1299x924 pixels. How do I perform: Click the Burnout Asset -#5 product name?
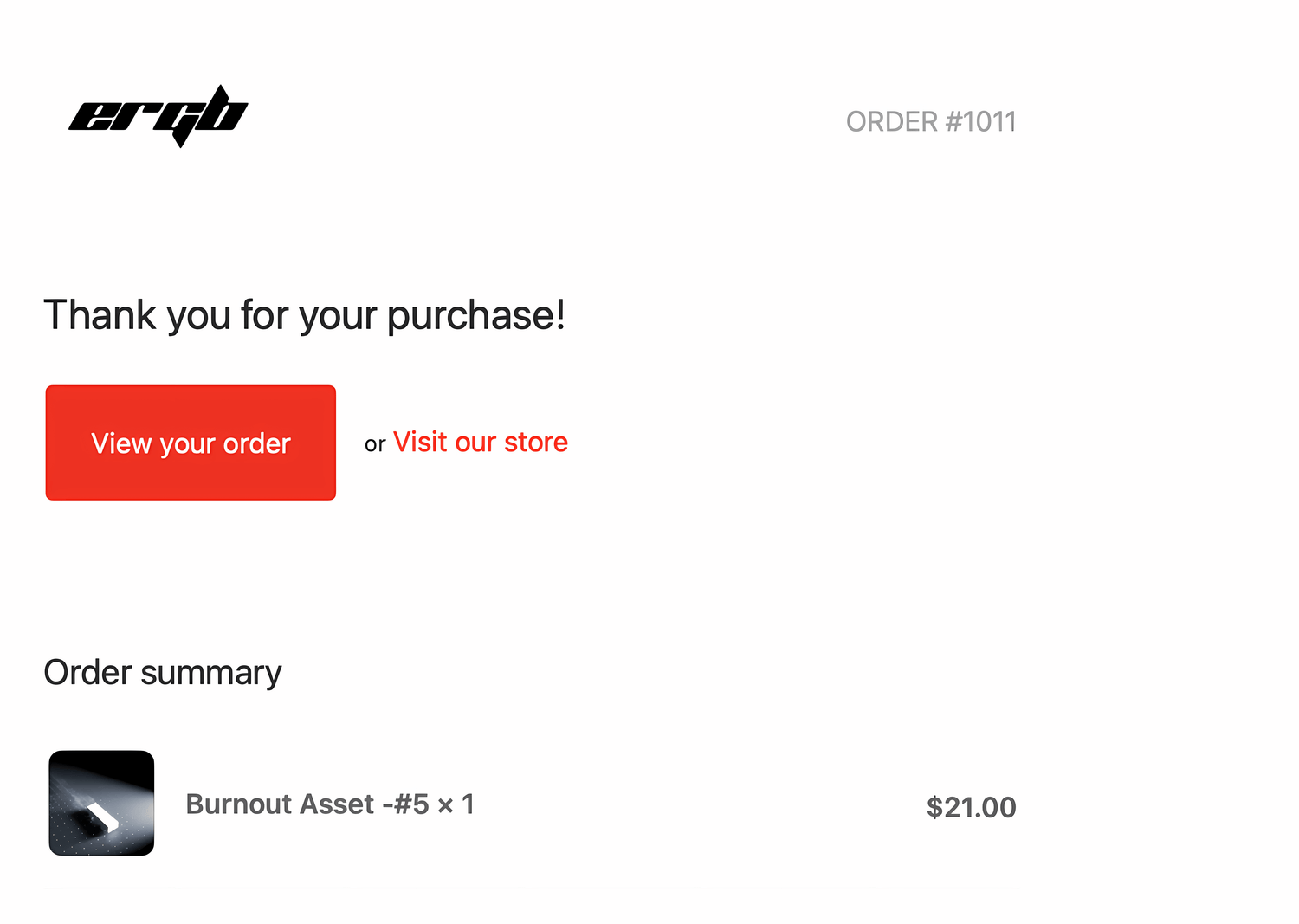click(x=307, y=804)
